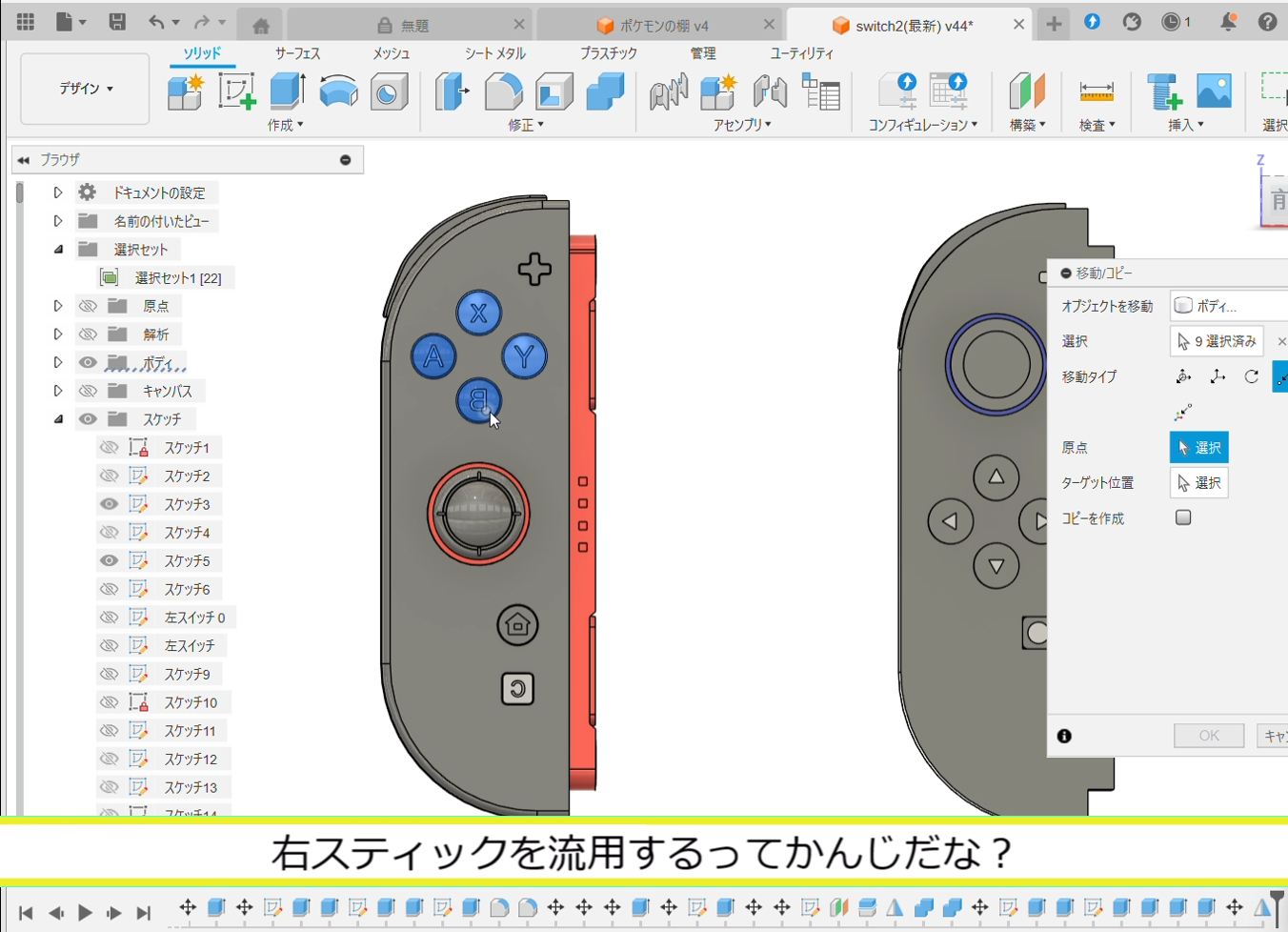
Task: Open the Joint tool icon
Action: click(x=770, y=91)
